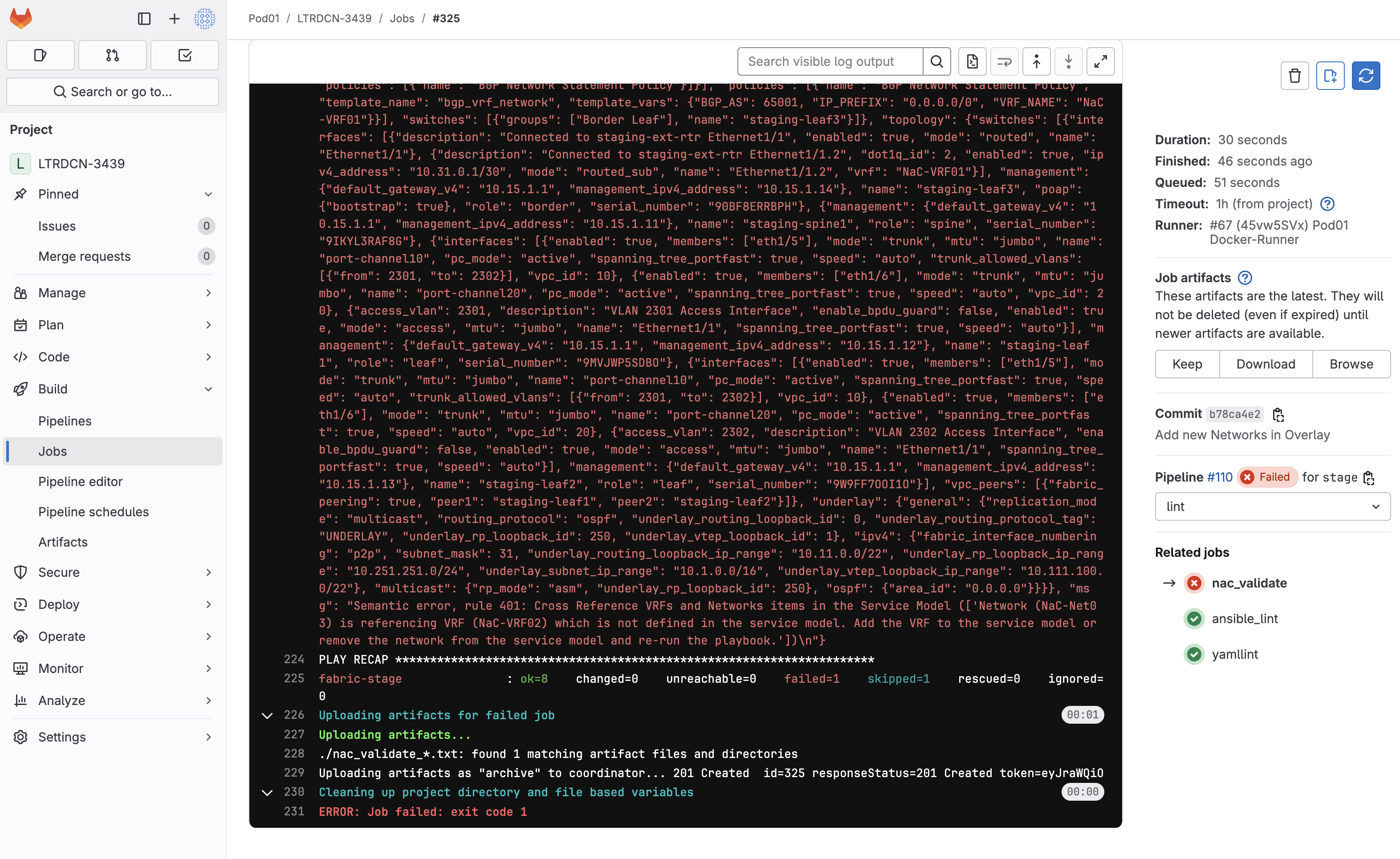Open Pipelines in sidebar

(x=113, y=421)
